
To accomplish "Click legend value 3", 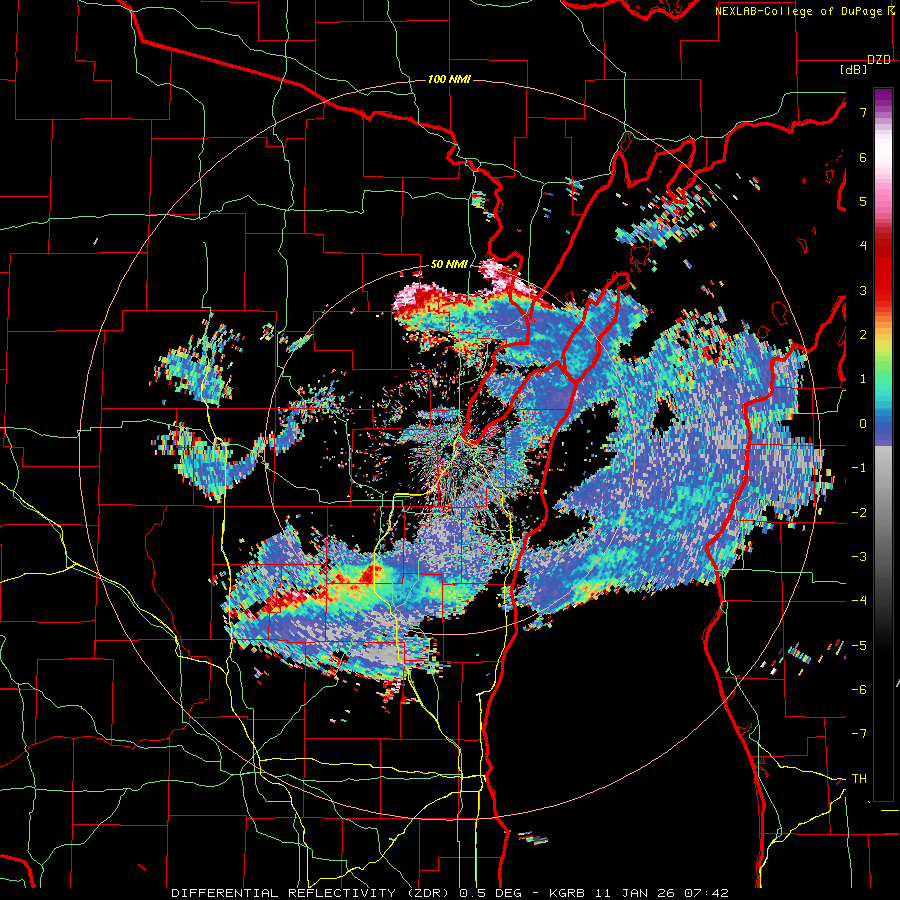I will coord(863,290).
